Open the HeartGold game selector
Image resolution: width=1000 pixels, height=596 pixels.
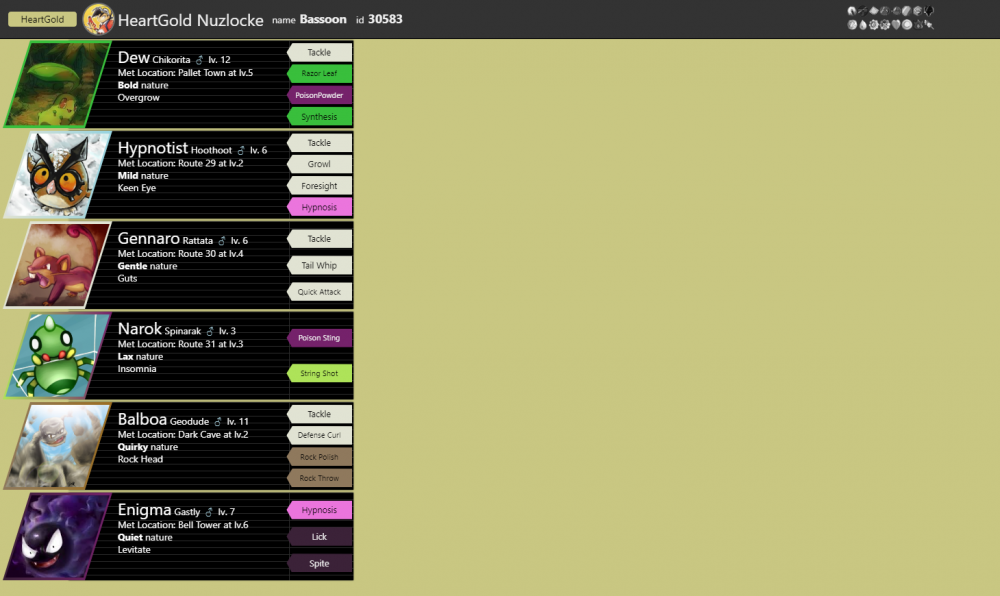click(41, 18)
